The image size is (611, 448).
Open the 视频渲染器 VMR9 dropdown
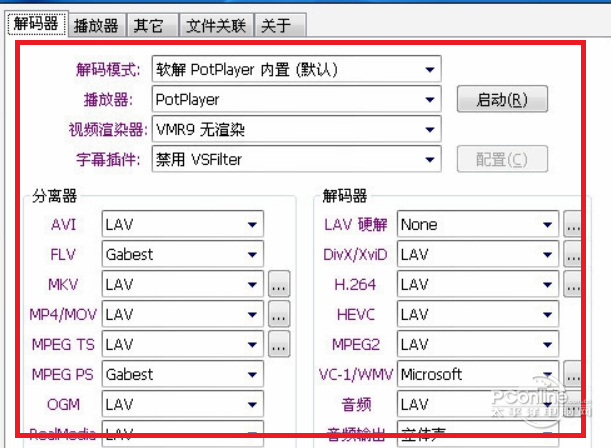pos(297,129)
